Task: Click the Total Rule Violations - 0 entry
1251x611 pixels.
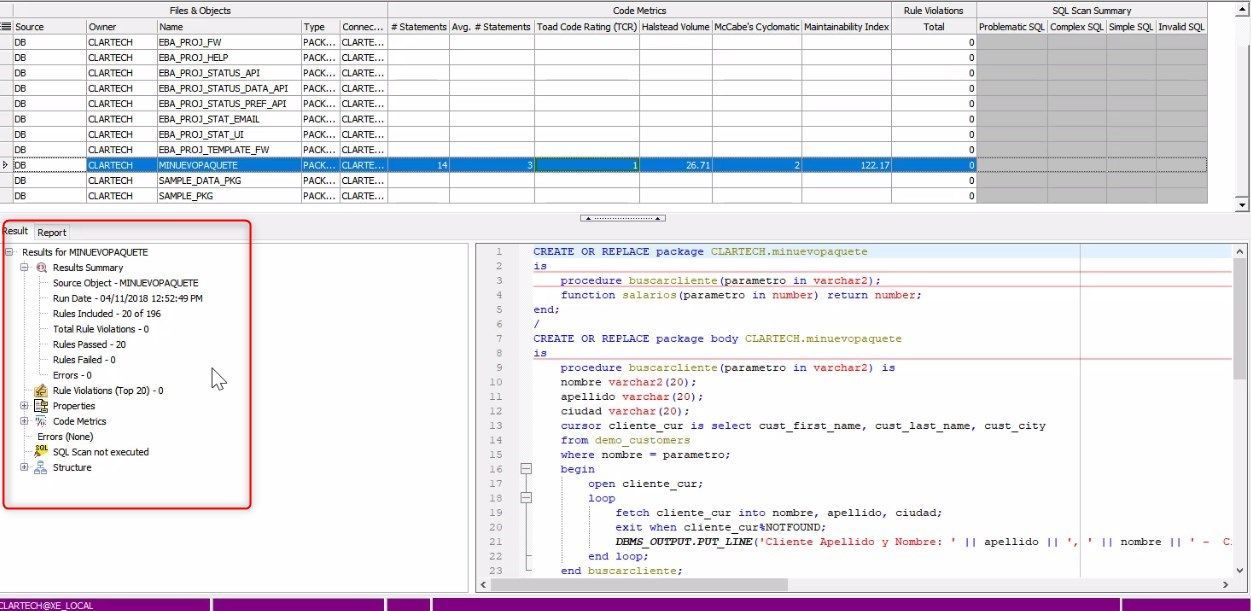Action: 101,329
